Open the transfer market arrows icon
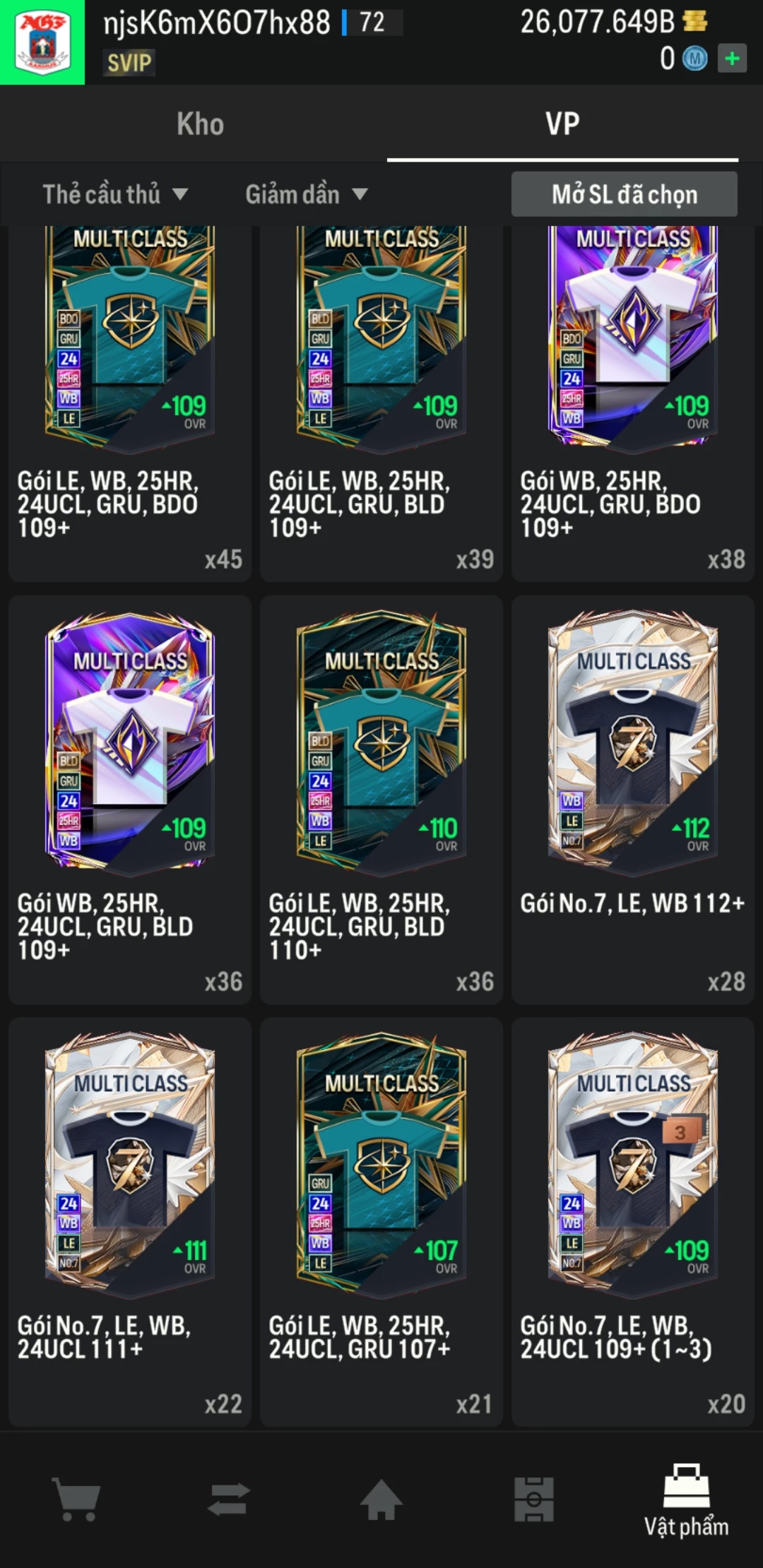 229,1499
